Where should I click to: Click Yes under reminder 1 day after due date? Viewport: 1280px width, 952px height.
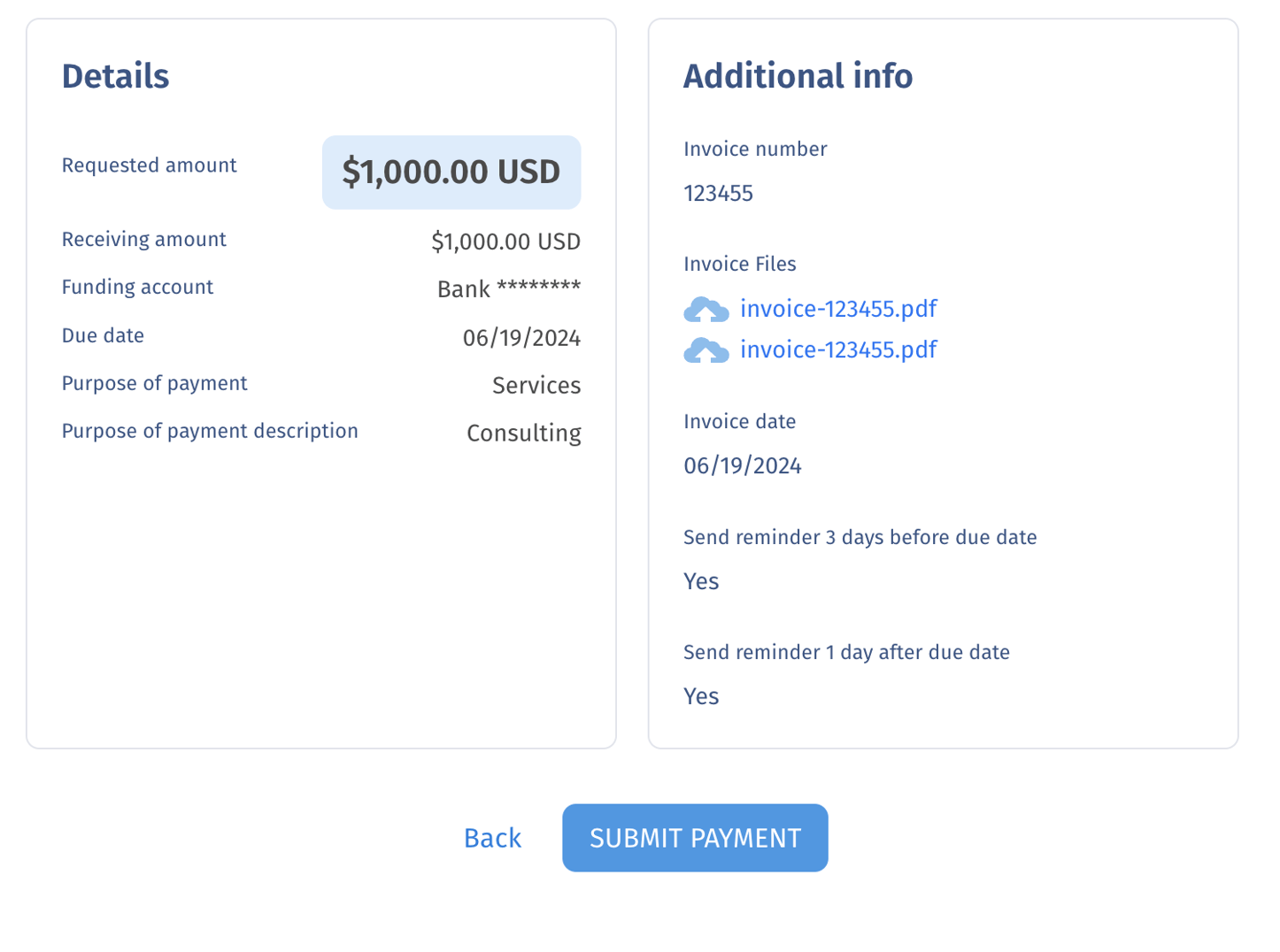point(700,696)
